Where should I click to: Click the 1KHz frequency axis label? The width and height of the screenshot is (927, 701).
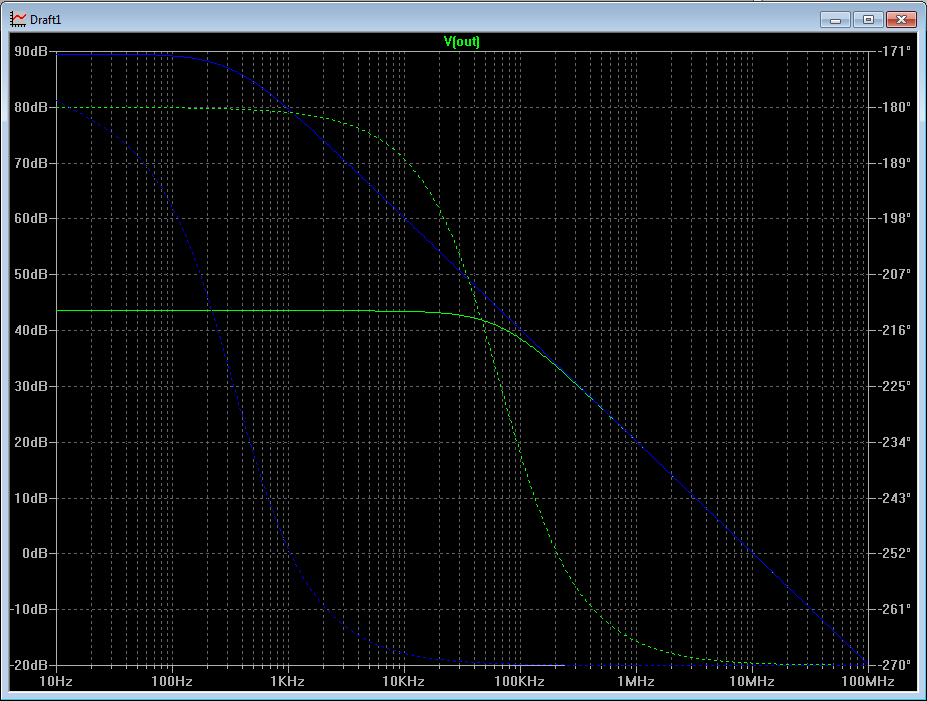287,681
